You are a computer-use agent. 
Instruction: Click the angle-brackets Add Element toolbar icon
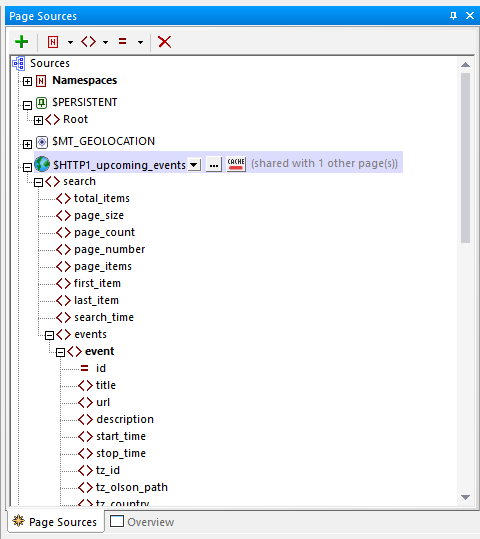coord(88,42)
